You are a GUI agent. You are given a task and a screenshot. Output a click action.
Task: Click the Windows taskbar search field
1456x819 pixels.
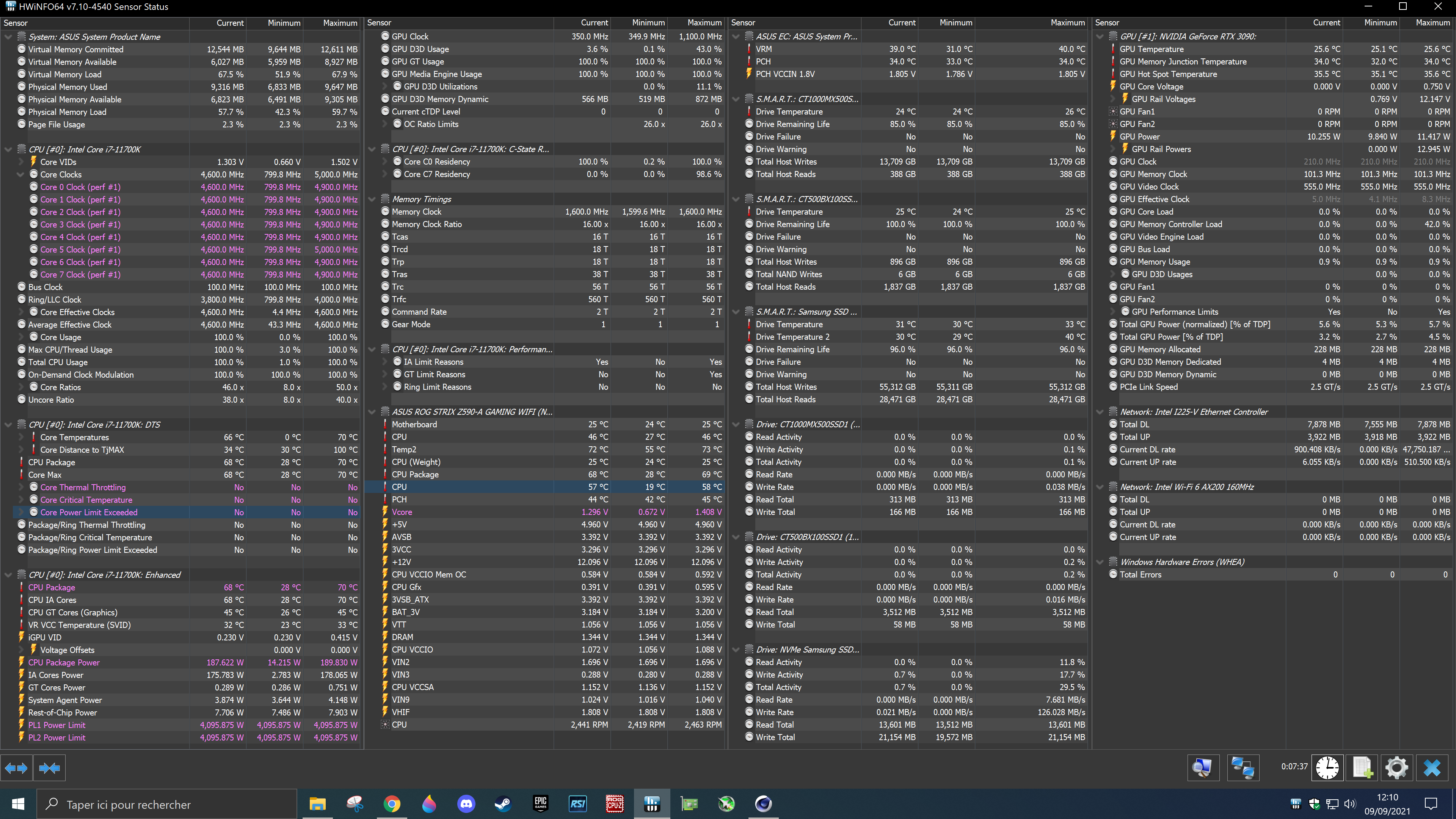click(x=167, y=804)
